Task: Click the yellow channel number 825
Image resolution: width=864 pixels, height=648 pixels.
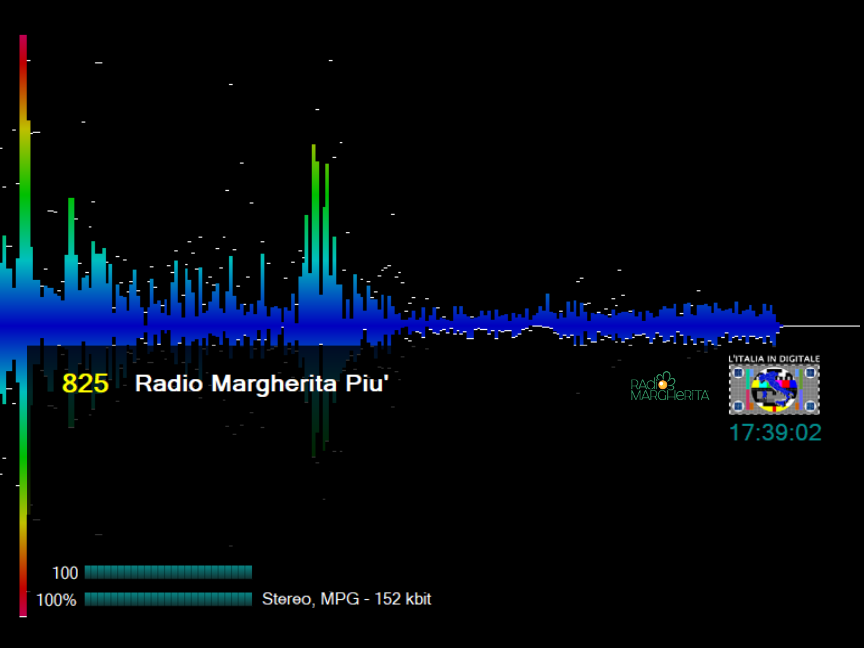Action: click(x=85, y=383)
